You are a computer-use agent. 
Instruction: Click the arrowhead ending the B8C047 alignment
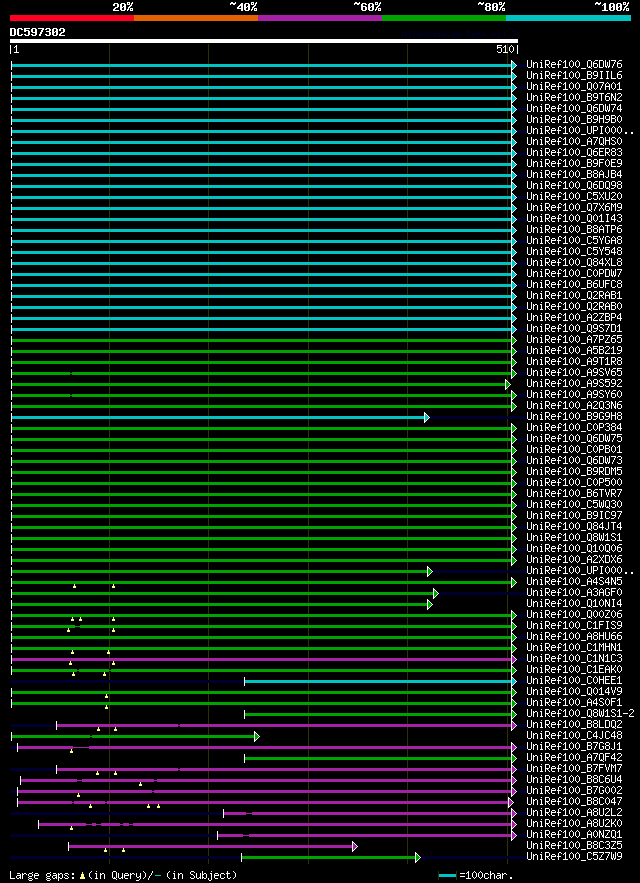pos(510,802)
